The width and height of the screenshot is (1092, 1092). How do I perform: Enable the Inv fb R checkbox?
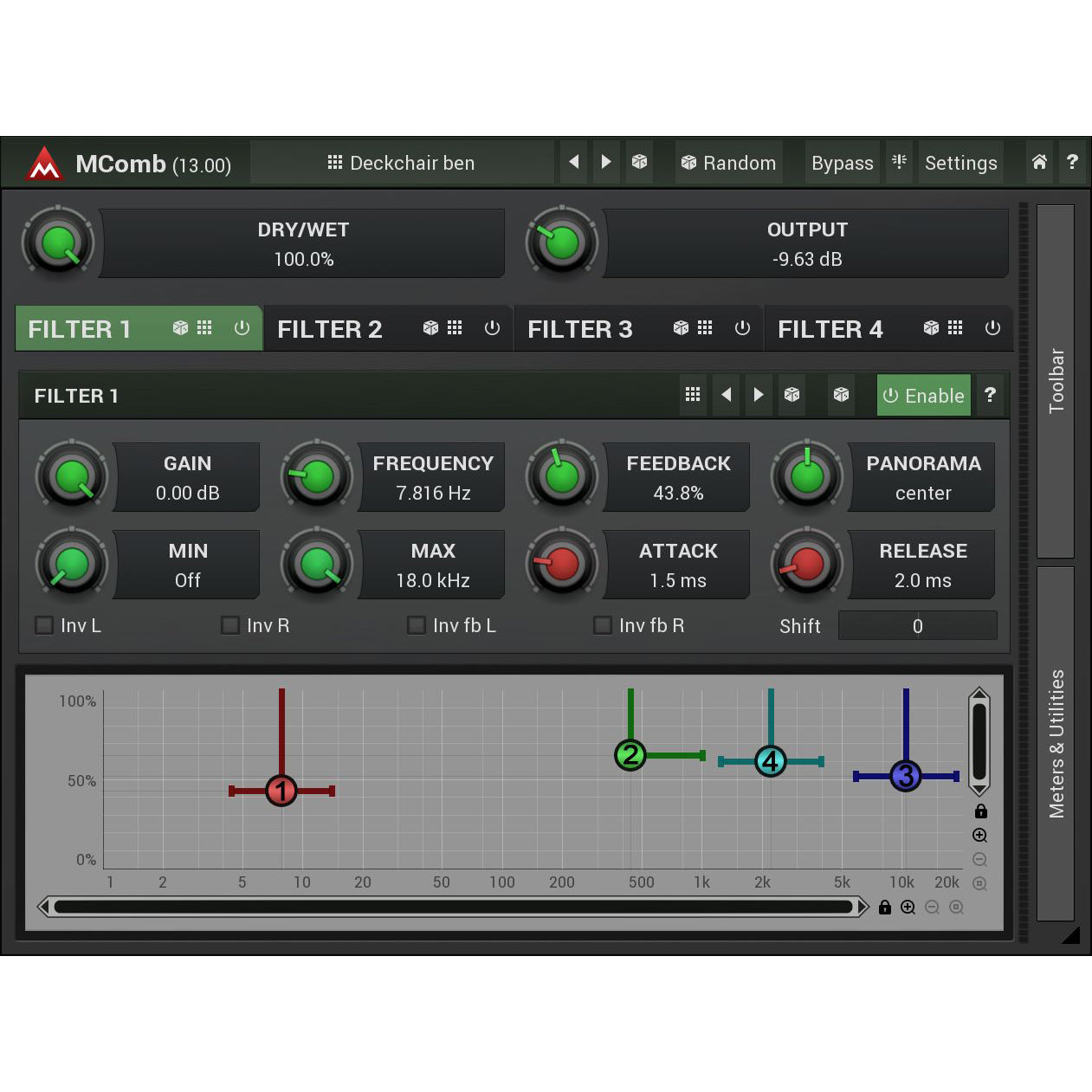point(603,625)
